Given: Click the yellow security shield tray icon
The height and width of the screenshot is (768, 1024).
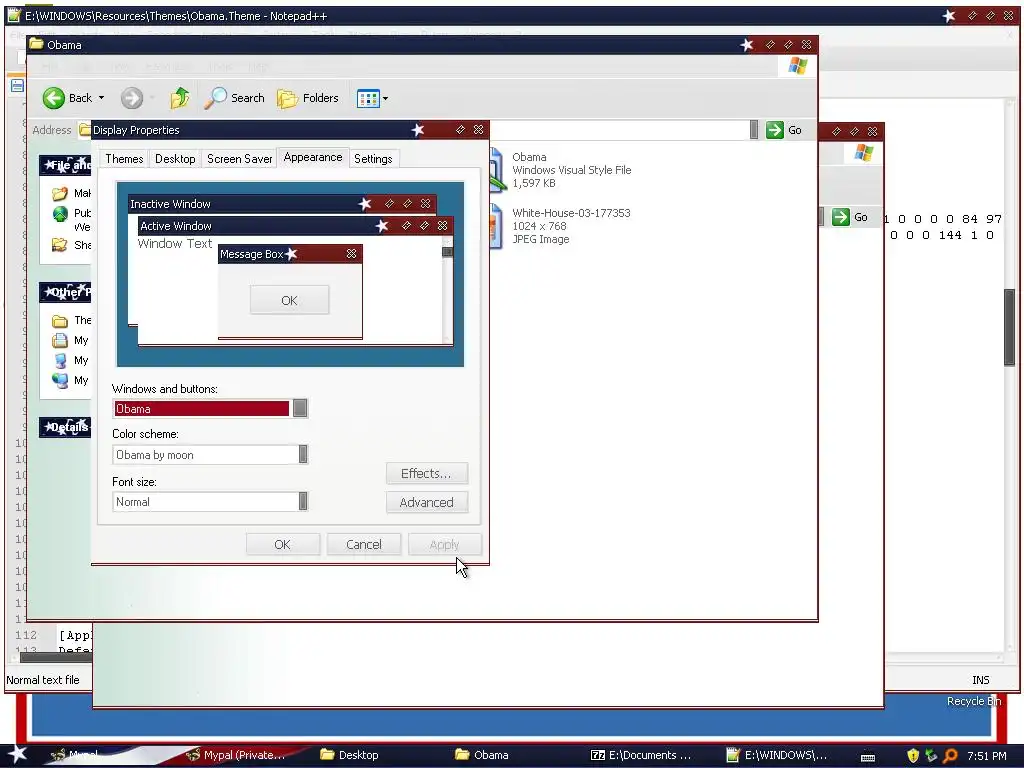Looking at the screenshot, I should (x=913, y=756).
